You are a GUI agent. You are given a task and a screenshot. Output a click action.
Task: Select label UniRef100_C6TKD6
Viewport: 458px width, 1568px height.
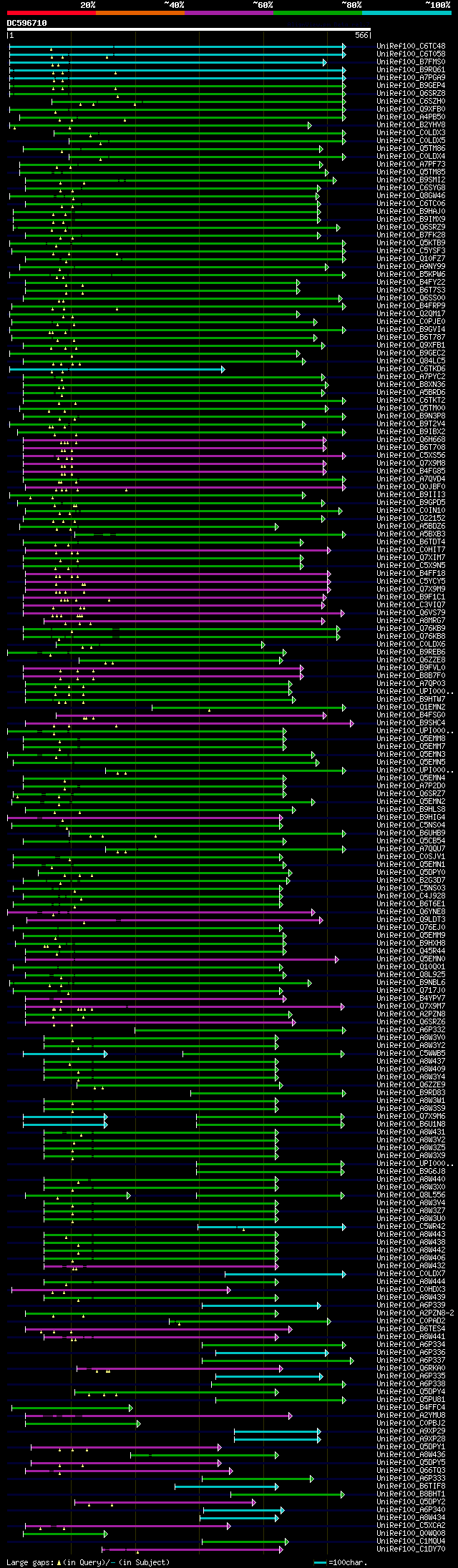[411, 369]
